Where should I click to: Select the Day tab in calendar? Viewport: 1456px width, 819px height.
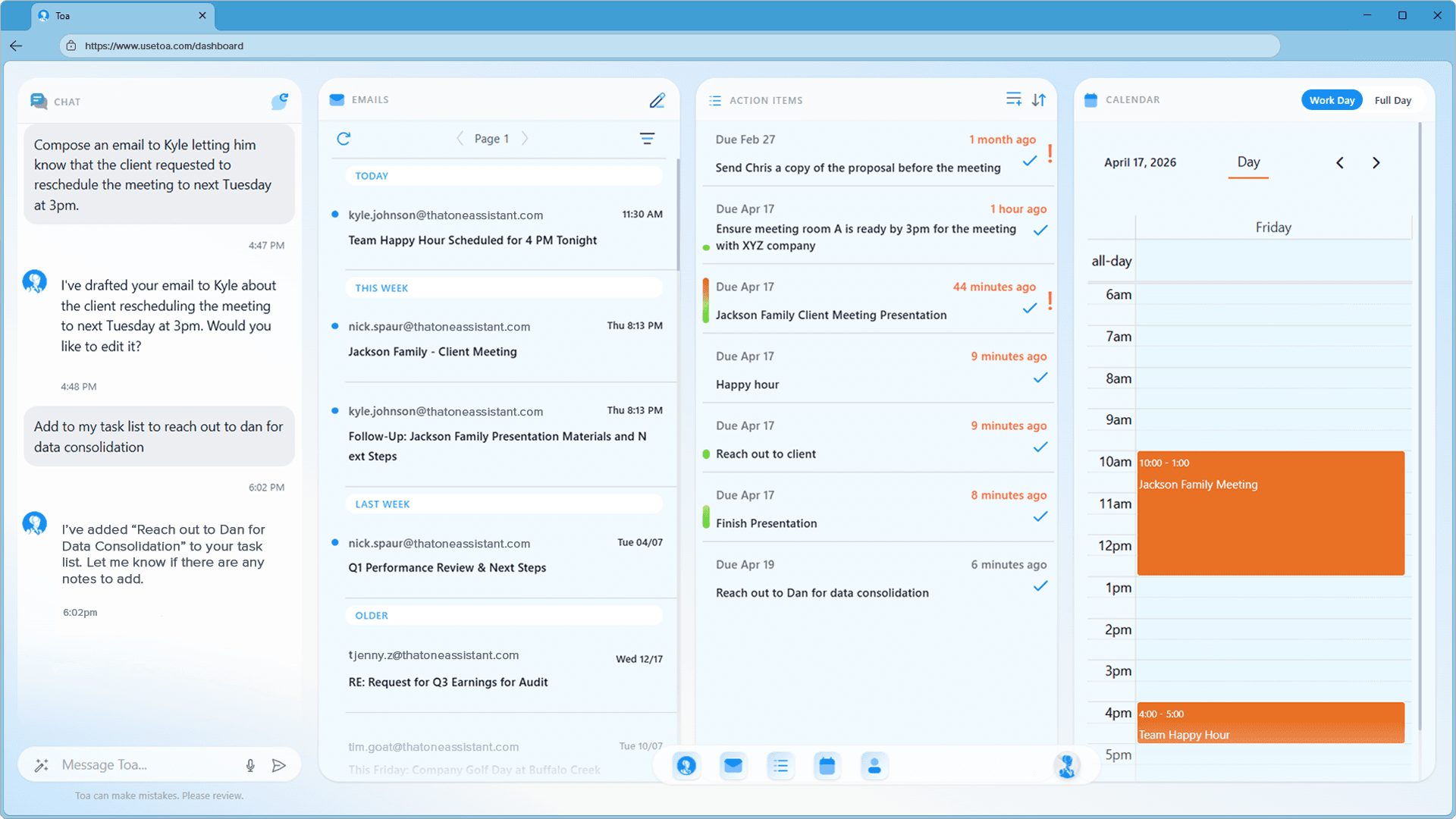(1247, 162)
